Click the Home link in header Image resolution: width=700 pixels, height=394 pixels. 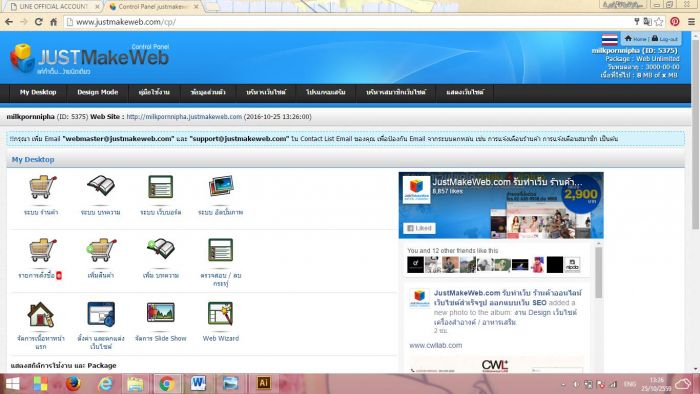pos(635,39)
